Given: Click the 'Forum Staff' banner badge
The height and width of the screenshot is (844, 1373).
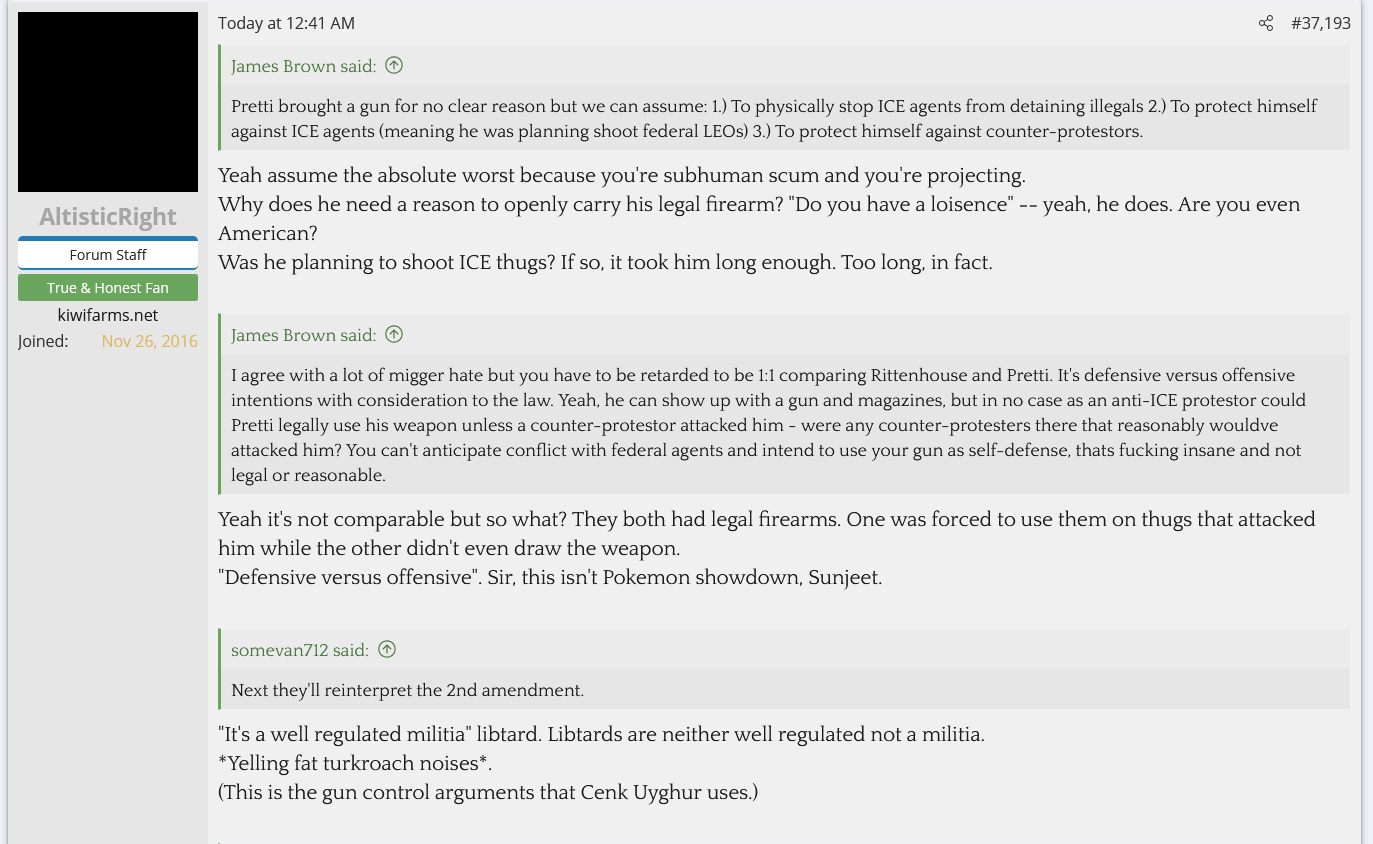Looking at the screenshot, I should [108, 255].
